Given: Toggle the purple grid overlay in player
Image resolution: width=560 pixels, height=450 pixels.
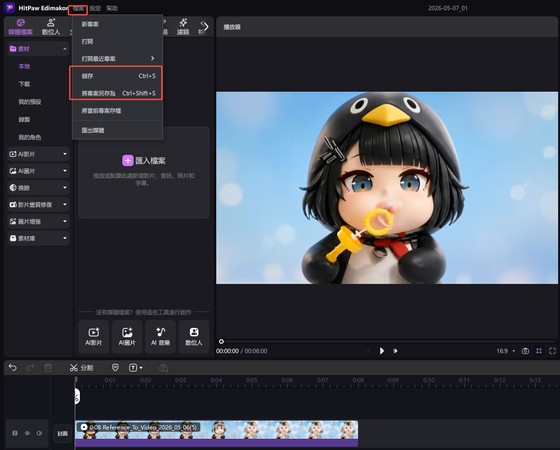Looking at the screenshot, I should pyautogui.click(x=539, y=351).
